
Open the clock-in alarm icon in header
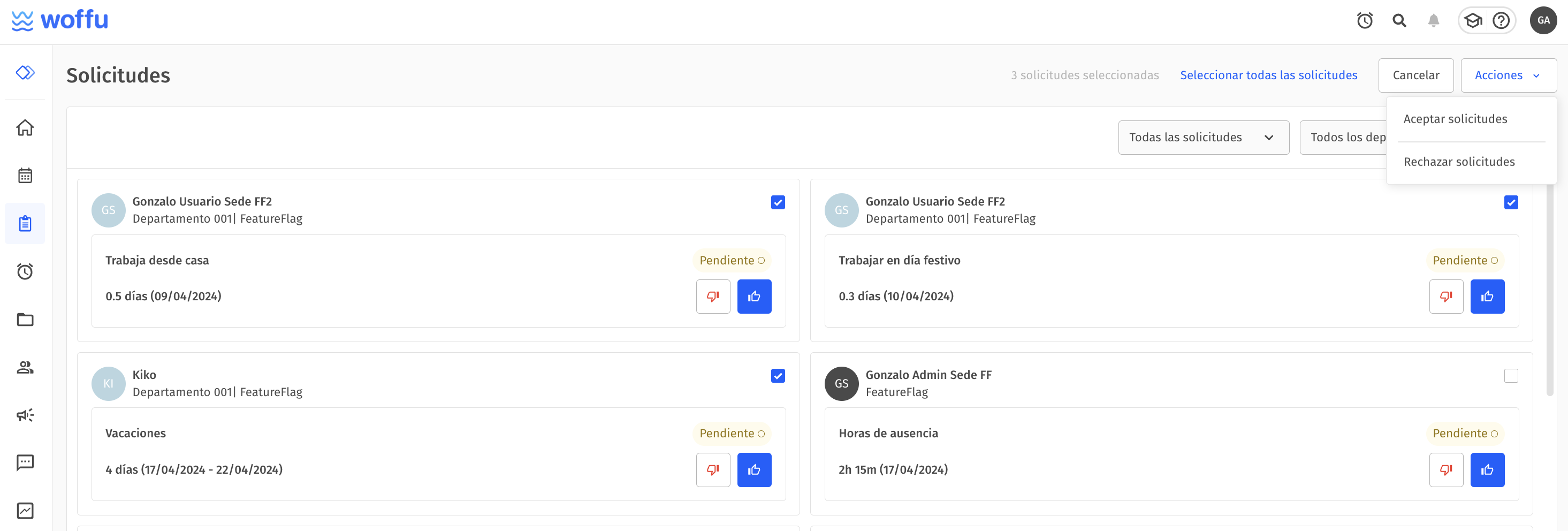[1365, 21]
